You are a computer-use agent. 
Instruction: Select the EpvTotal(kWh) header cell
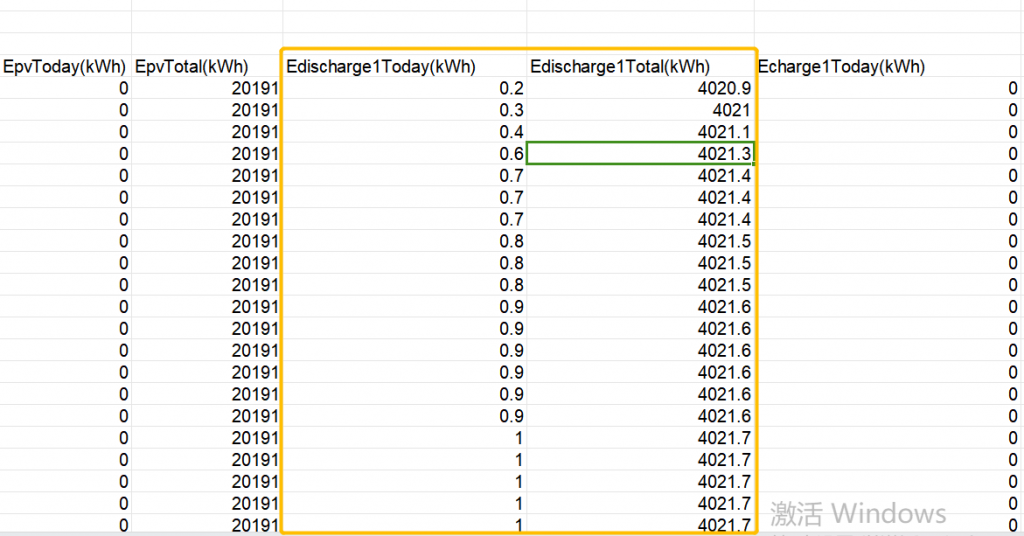tap(207, 66)
